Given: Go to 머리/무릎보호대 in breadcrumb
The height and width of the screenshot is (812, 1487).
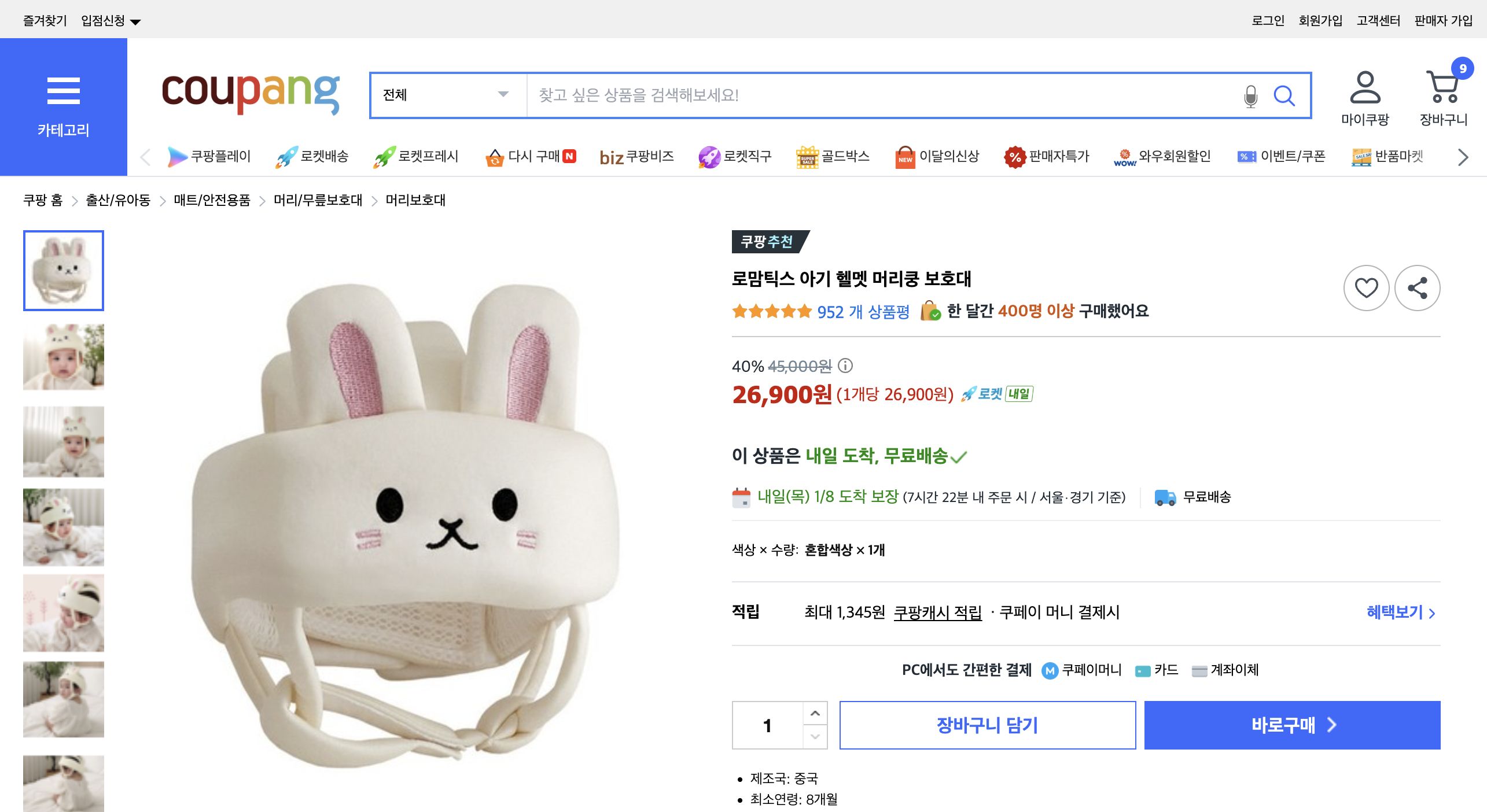Looking at the screenshot, I should click(x=317, y=201).
